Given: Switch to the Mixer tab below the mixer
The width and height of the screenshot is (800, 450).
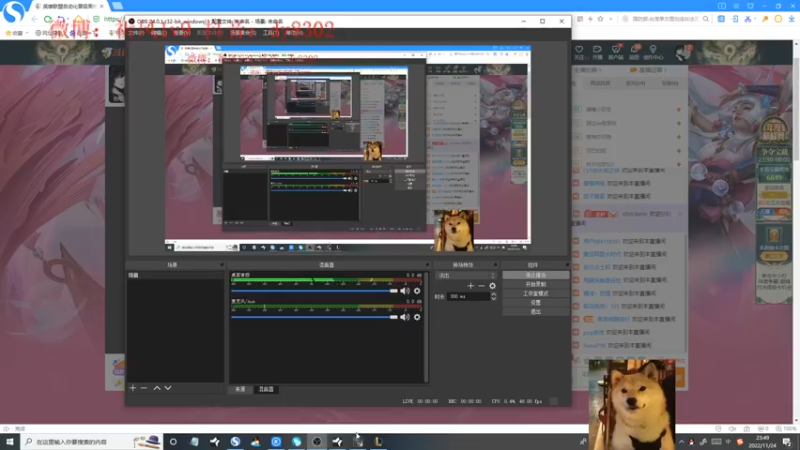Looking at the screenshot, I should (266, 389).
